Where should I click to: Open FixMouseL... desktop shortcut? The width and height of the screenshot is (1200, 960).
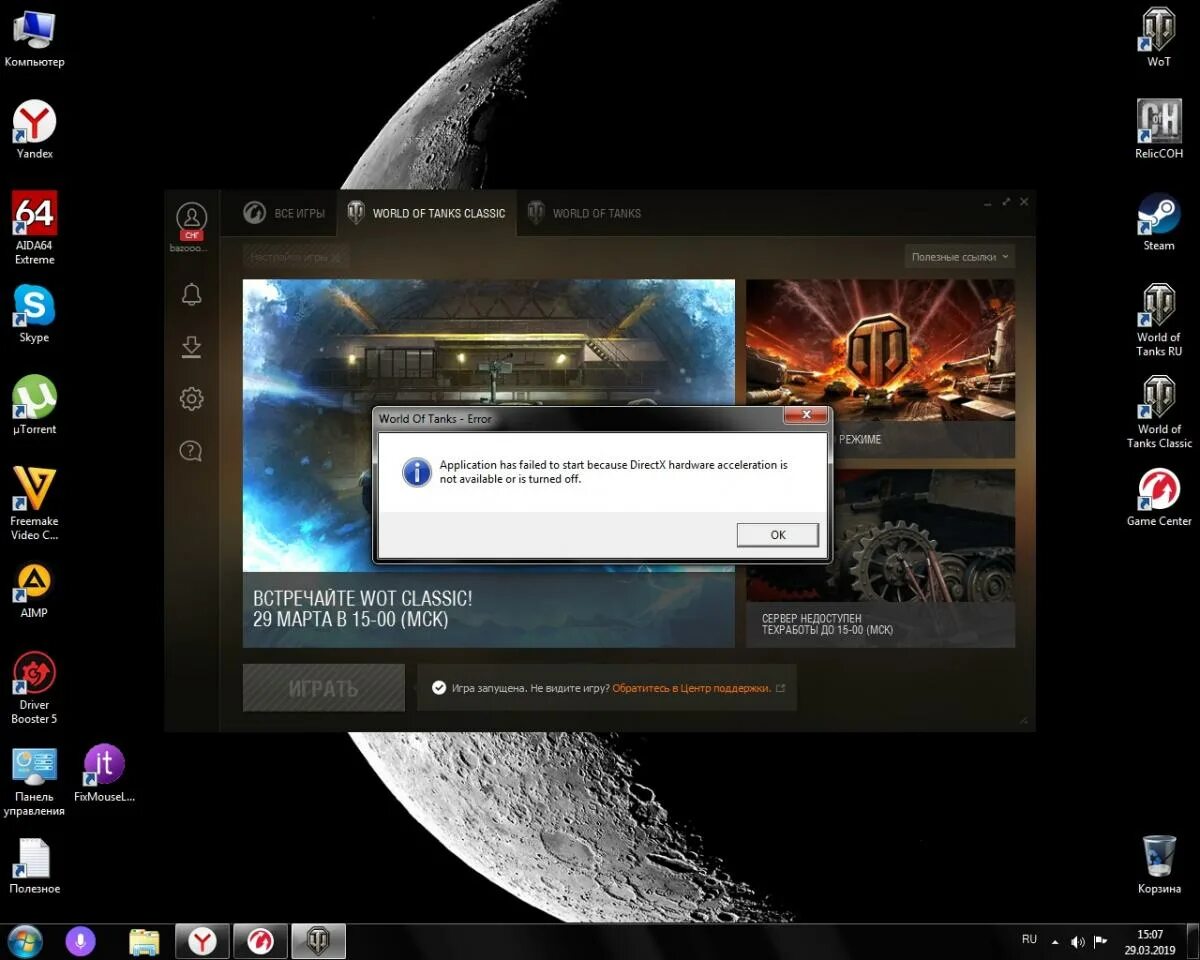pyautogui.click(x=104, y=773)
